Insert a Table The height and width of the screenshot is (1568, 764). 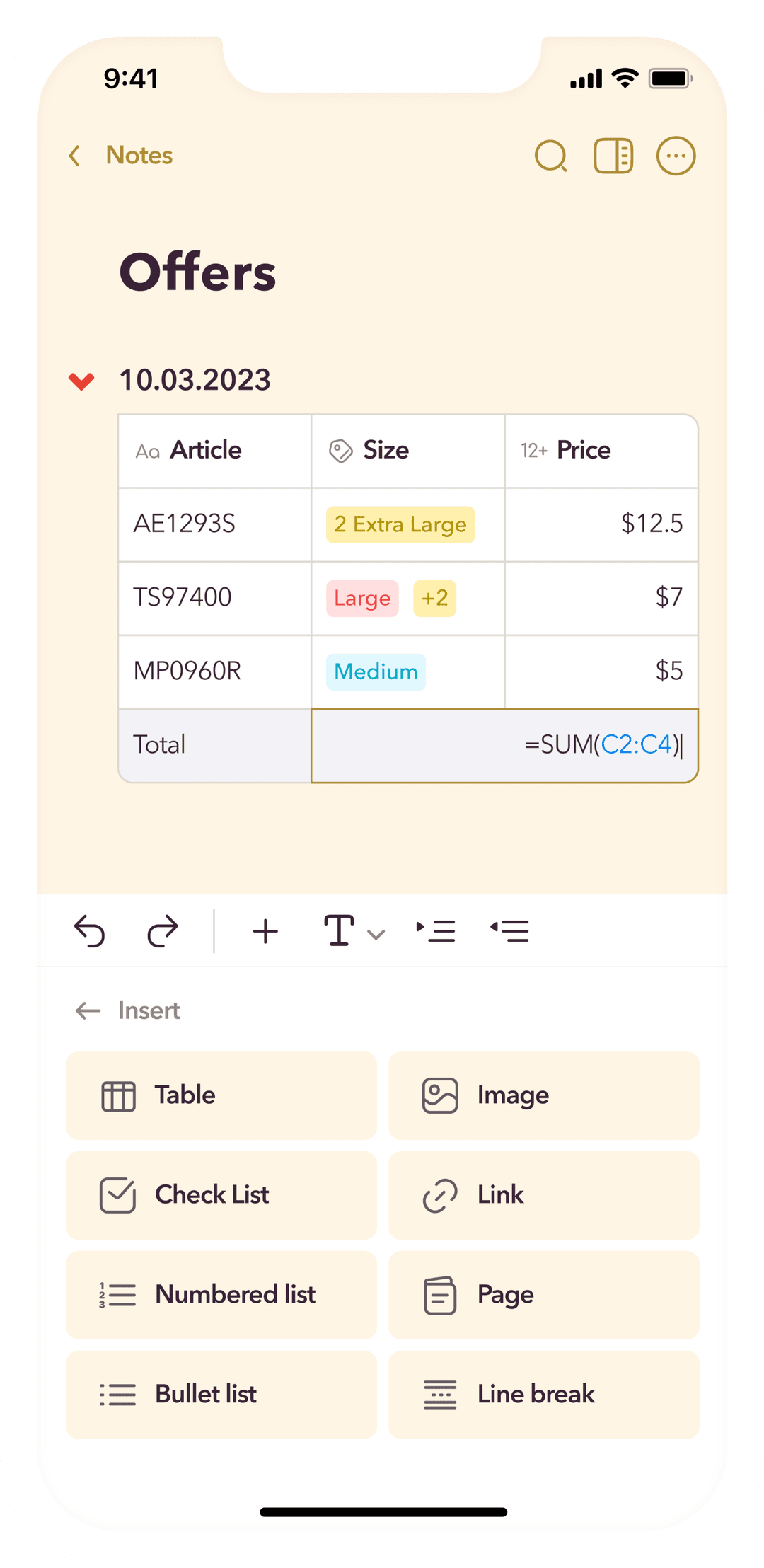[221, 1095]
